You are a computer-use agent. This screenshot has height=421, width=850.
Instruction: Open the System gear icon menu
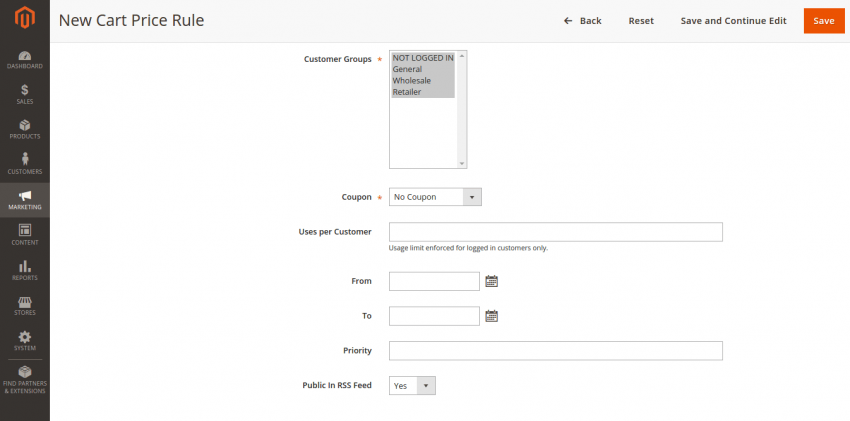pos(24,337)
